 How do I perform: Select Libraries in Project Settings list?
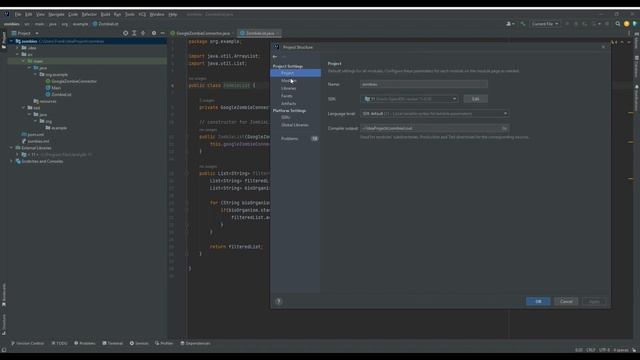point(289,88)
